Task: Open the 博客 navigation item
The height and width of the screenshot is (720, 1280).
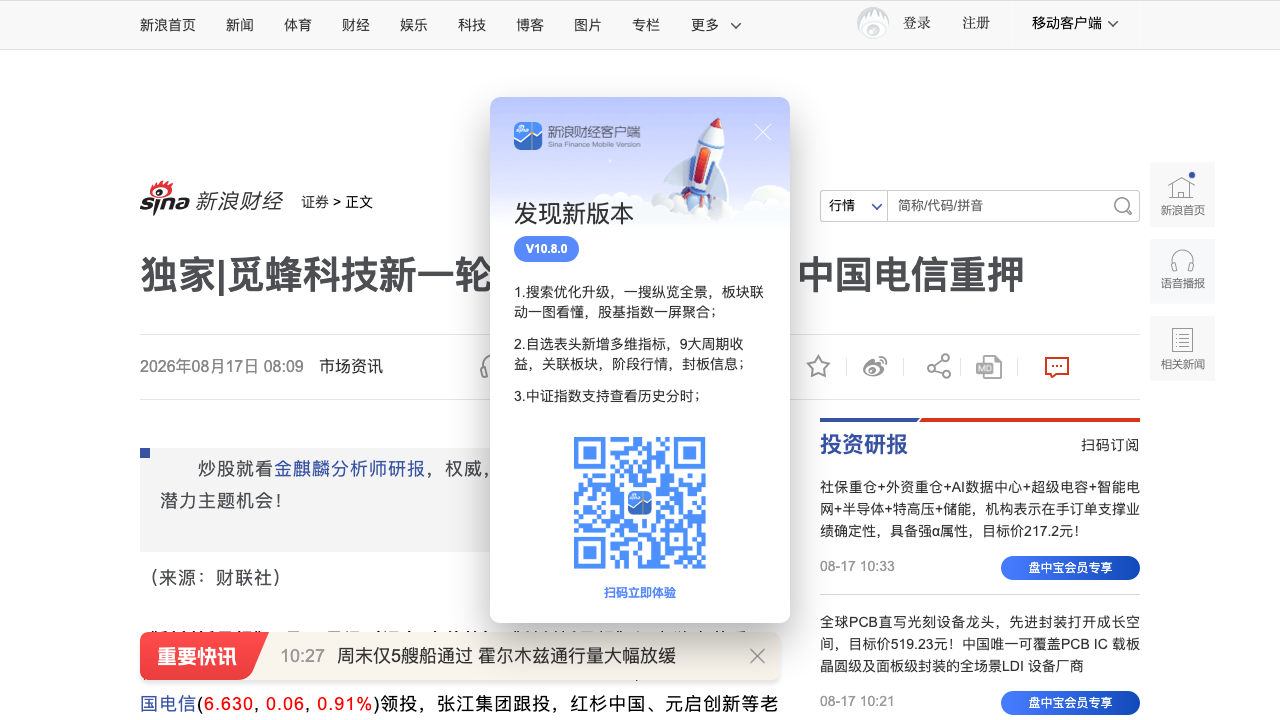Action: click(x=530, y=25)
